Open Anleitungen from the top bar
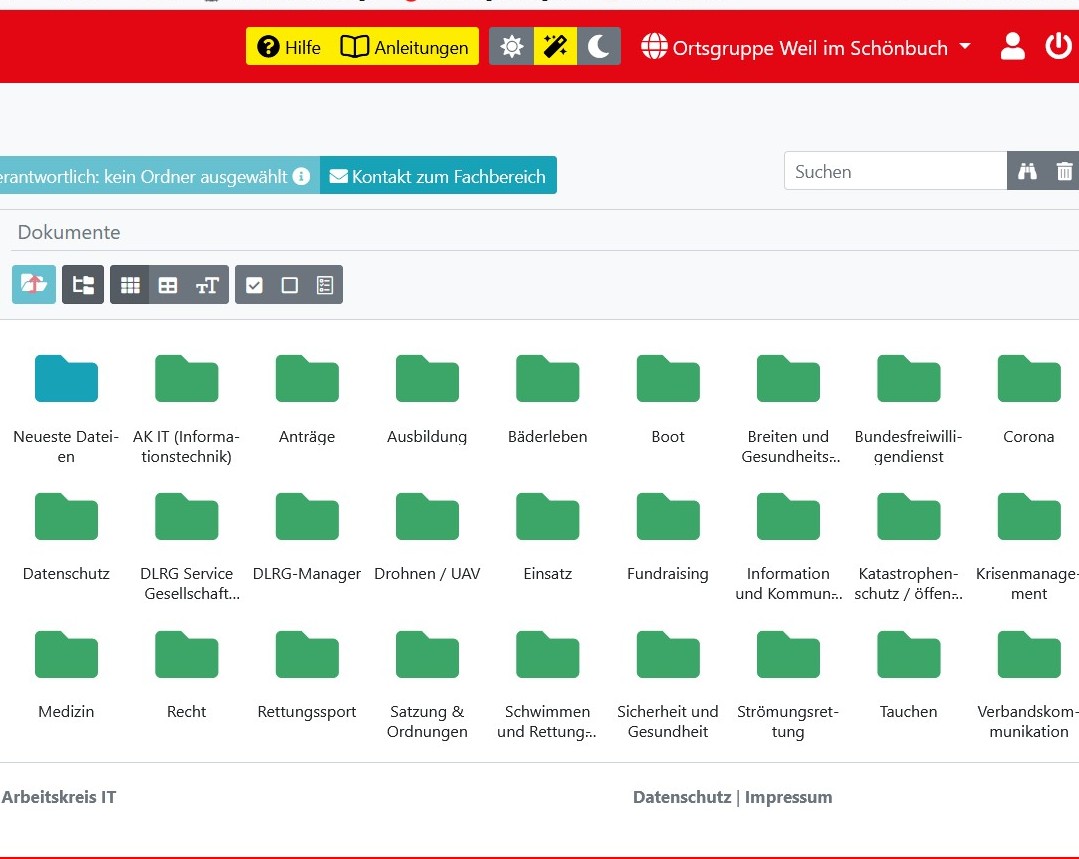The height and width of the screenshot is (859, 1079). click(405, 47)
